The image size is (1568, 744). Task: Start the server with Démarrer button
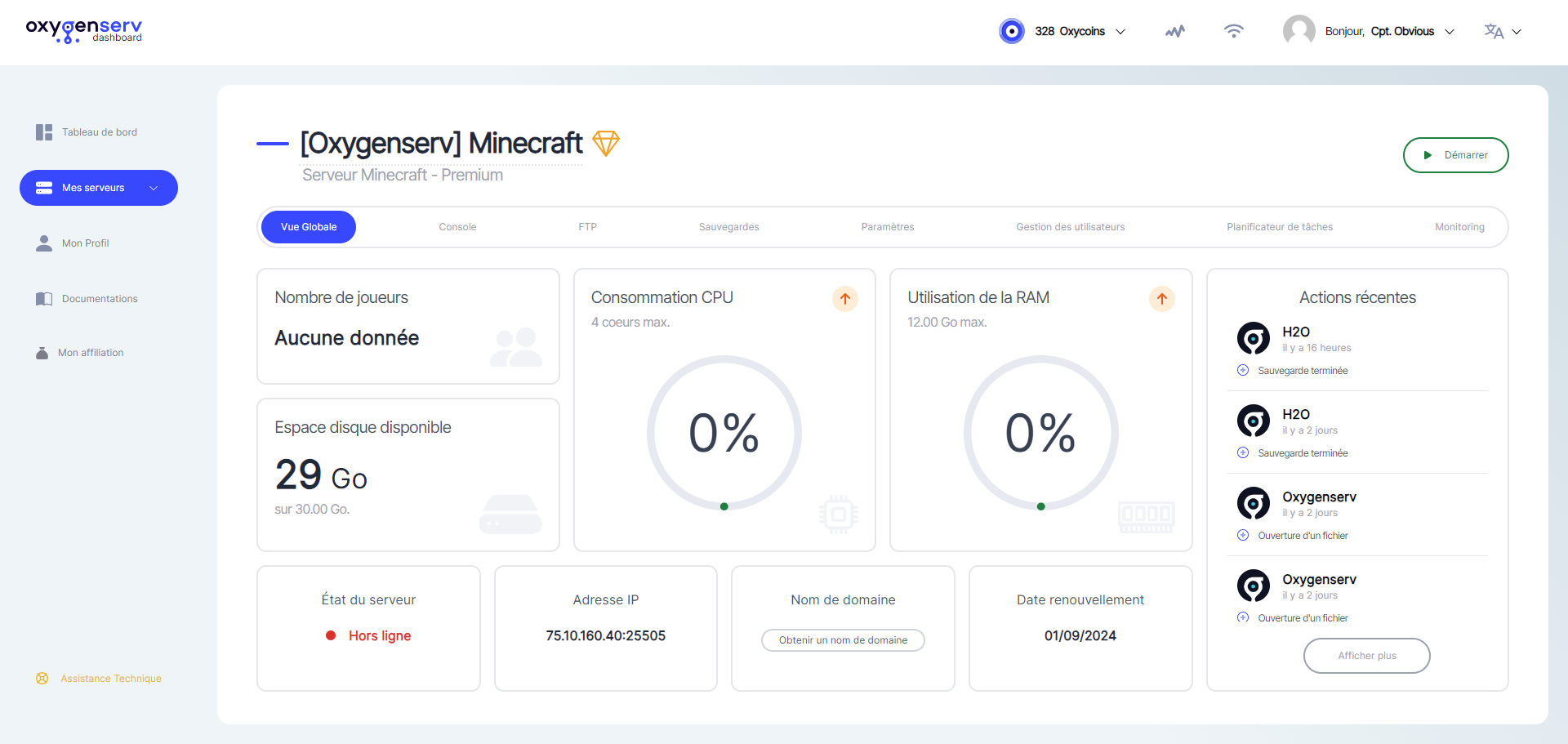[x=1456, y=155]
